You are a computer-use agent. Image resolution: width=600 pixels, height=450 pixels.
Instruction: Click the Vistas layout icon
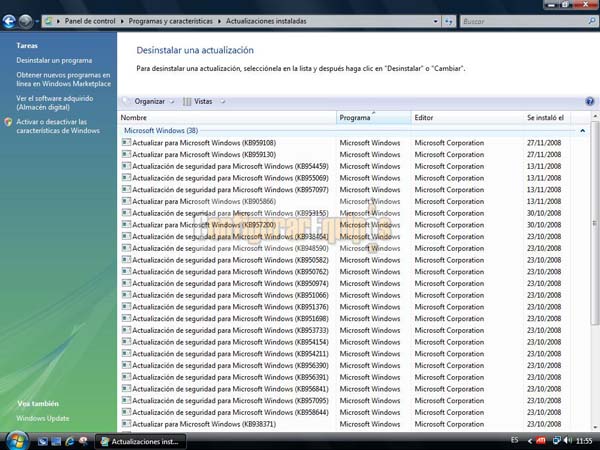[x=187, y=101]
